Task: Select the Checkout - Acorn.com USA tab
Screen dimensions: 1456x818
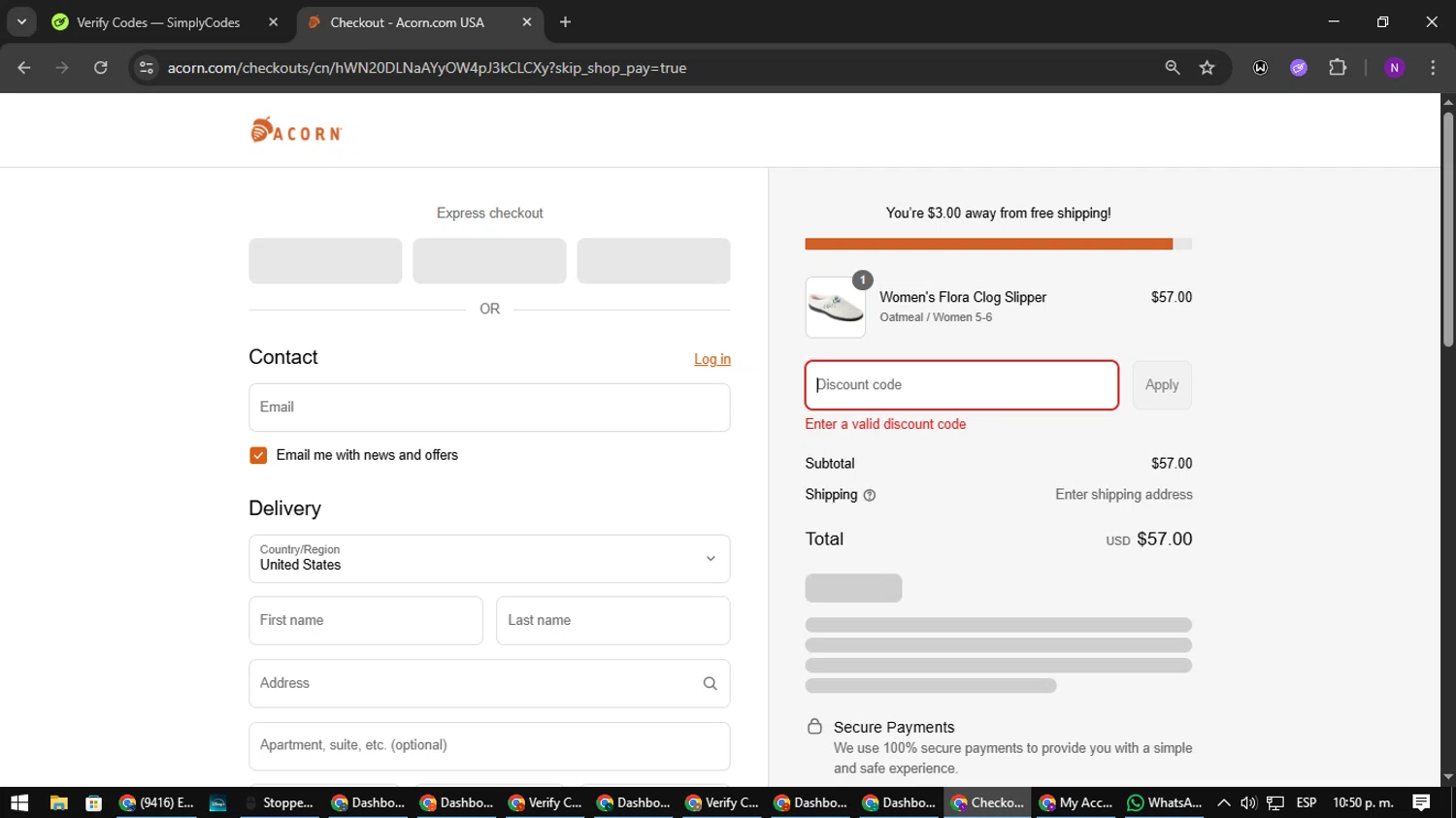Action: [x=419, y=22]
